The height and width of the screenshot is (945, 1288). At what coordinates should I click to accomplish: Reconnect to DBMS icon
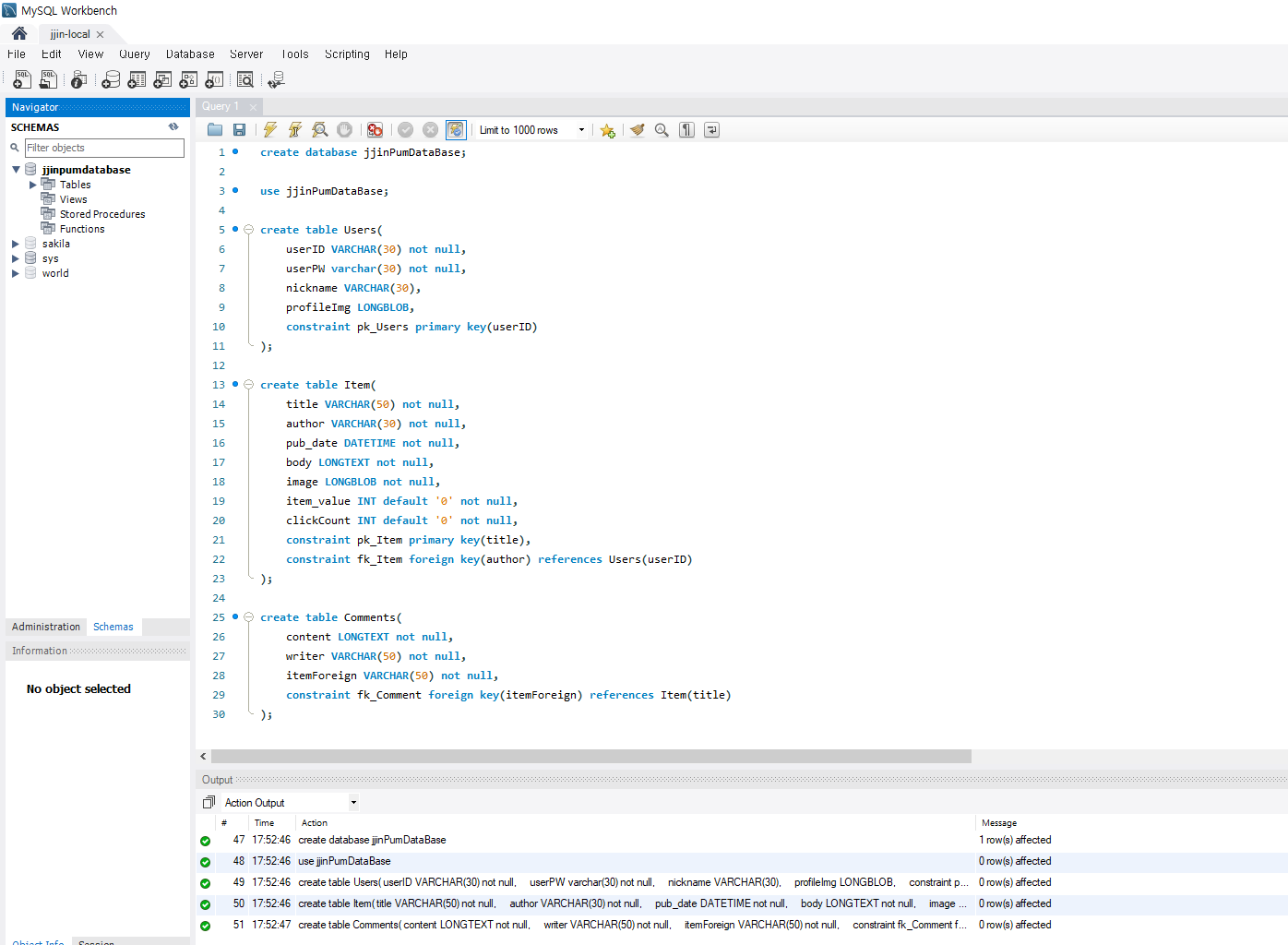tap(276, 80)
